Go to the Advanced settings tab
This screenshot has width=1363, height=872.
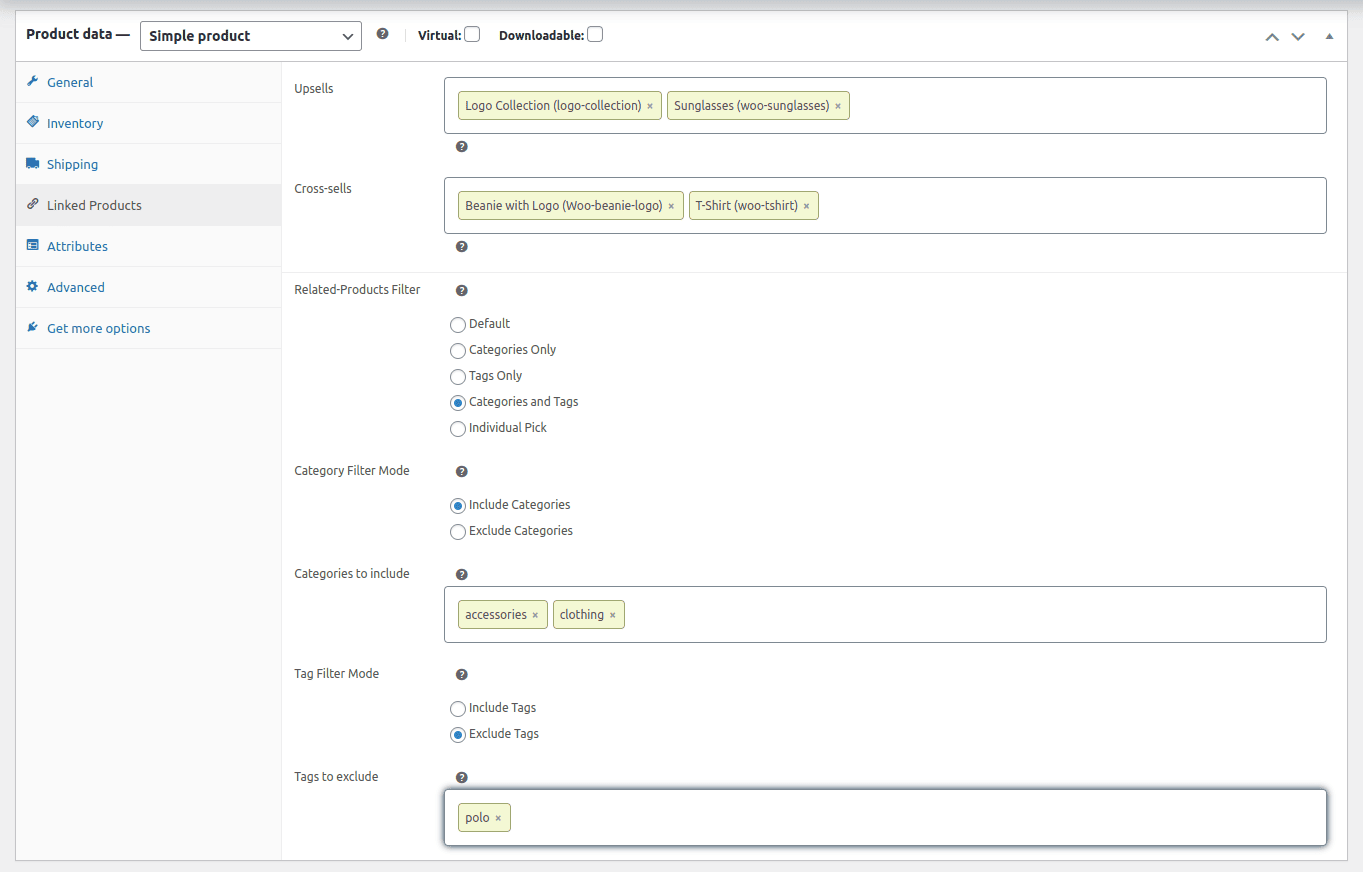tap(75, 287)
